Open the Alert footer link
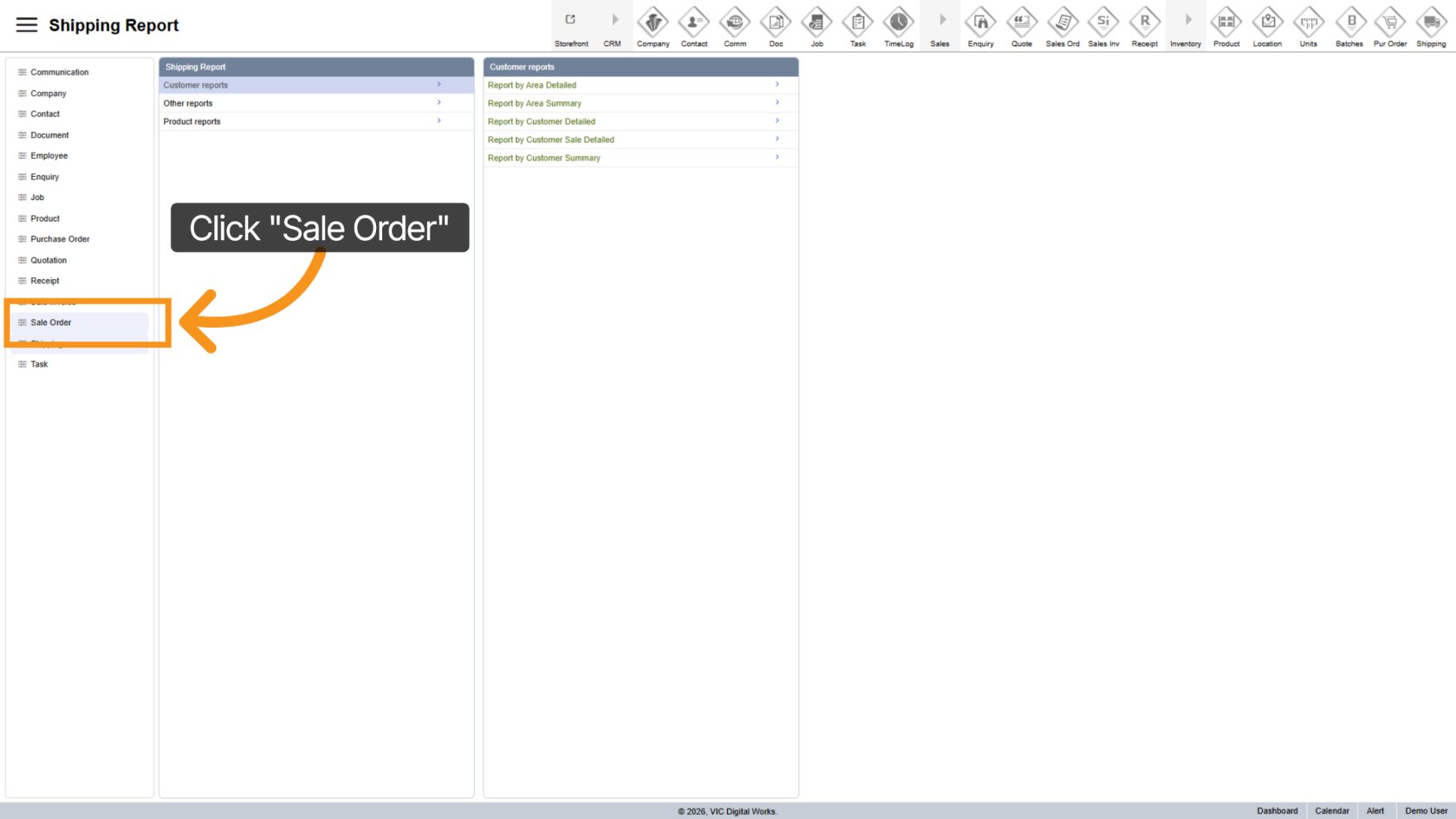Screen dimensions: 1456x819 (1375, 811)
